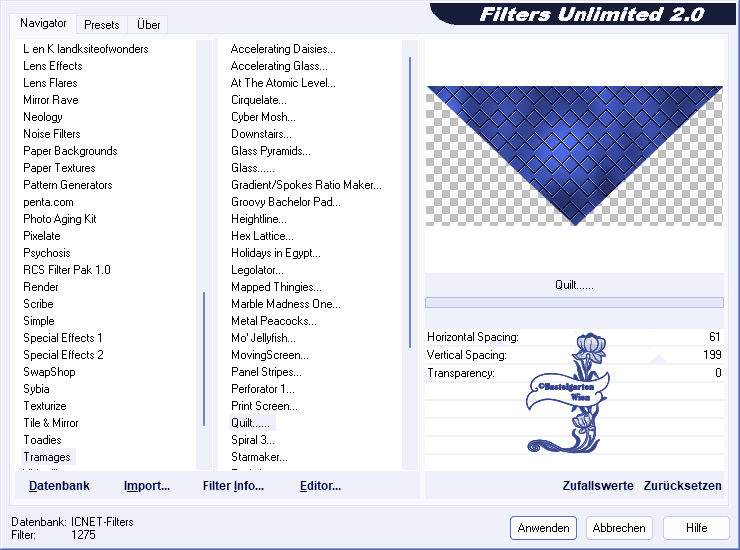Viewport: 740px width, 550px height.
Task: Select Panel Stripes... filter
Action: [266, 372]
